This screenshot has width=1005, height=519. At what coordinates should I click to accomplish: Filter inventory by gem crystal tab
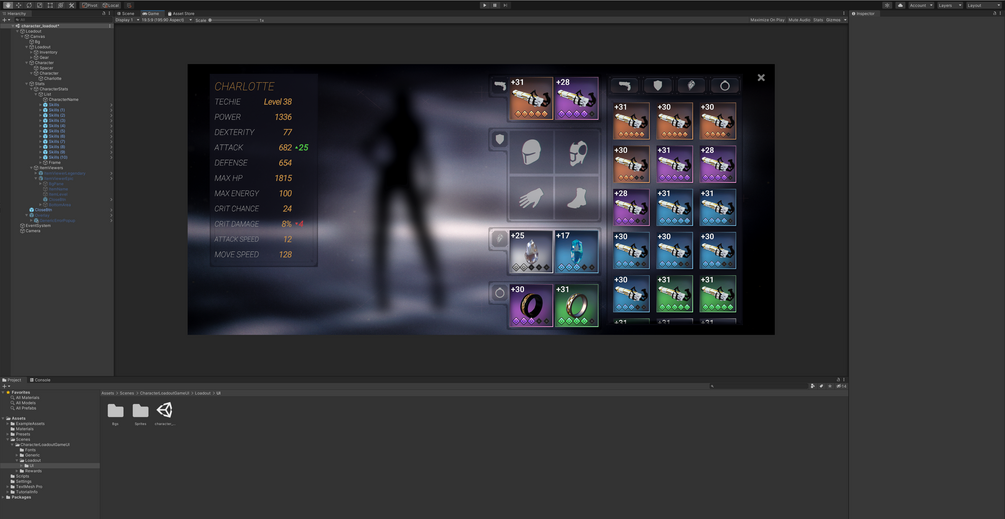(691, 85)
